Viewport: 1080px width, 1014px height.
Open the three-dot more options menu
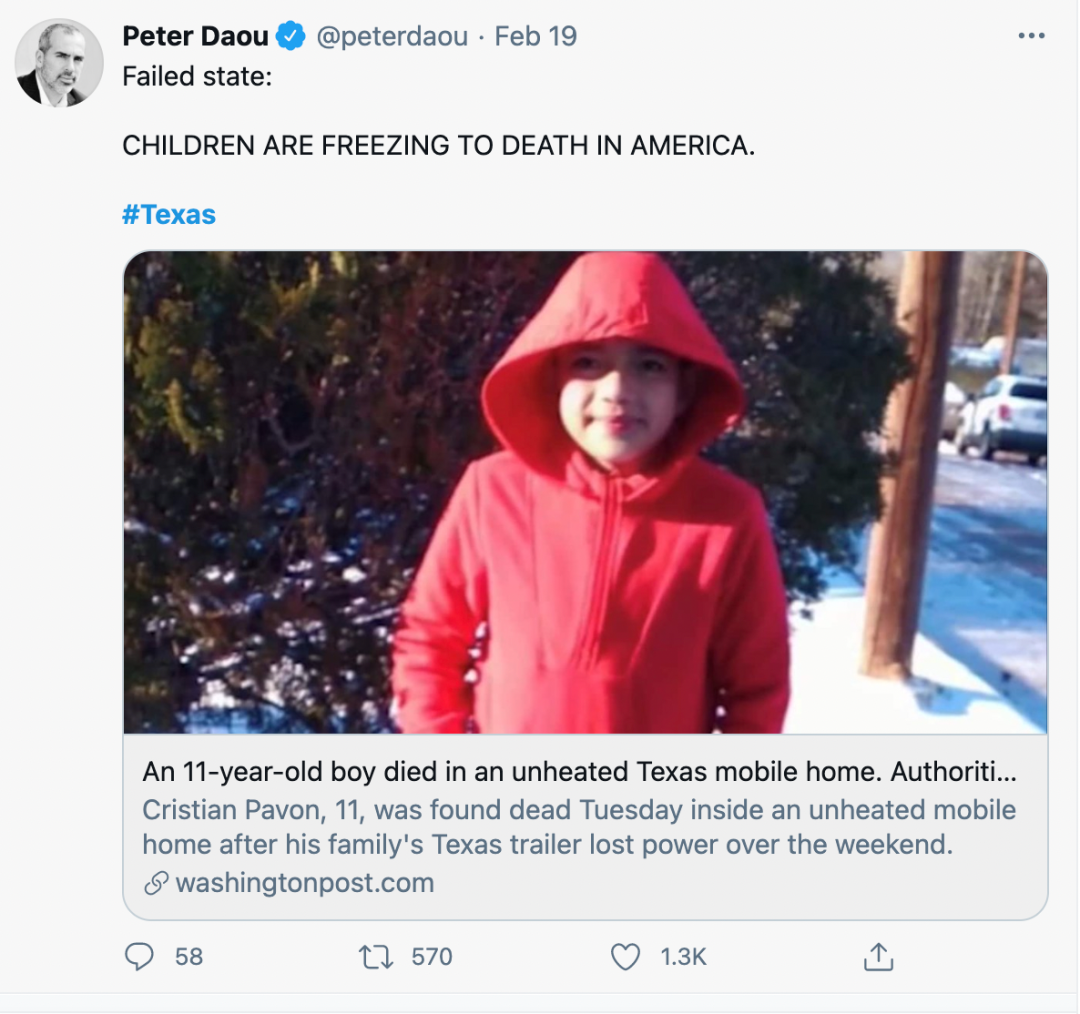[1031, 36]
